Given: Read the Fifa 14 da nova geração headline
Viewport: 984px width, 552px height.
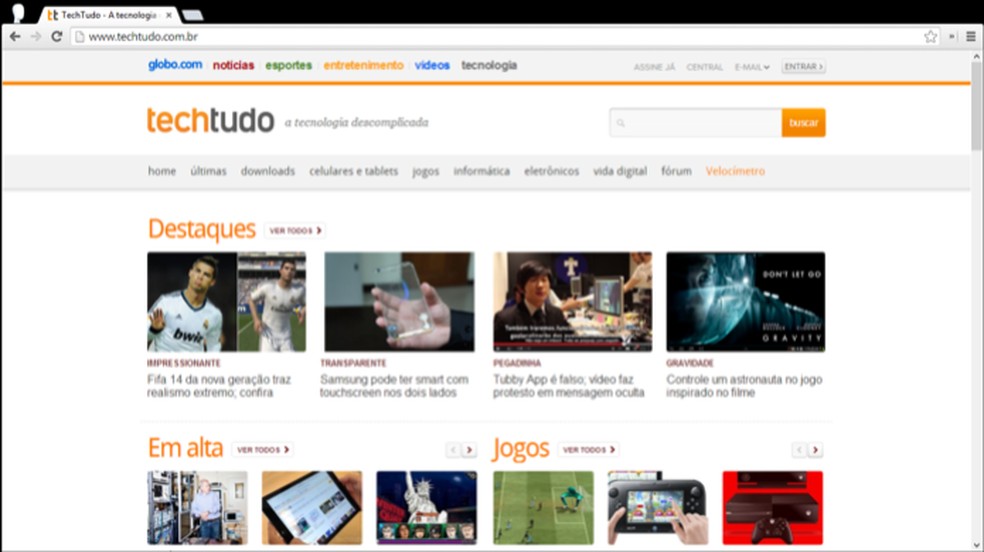Looking at the screenshot, I should click(x=219, y=386).
